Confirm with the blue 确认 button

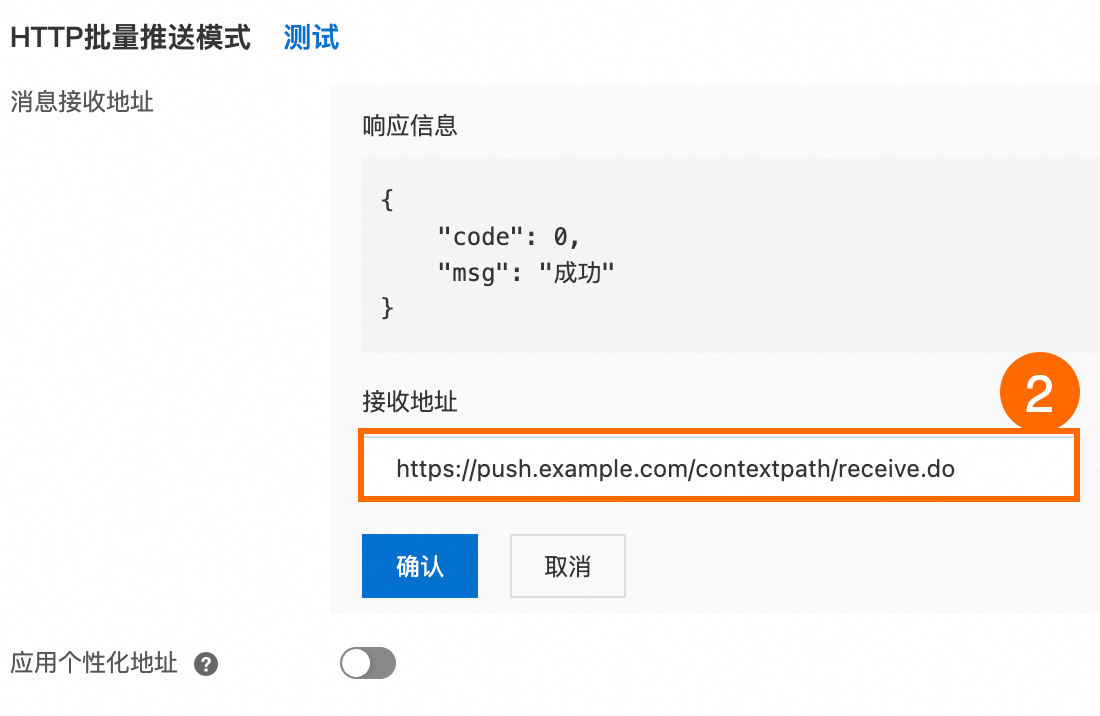pos(420,566)
